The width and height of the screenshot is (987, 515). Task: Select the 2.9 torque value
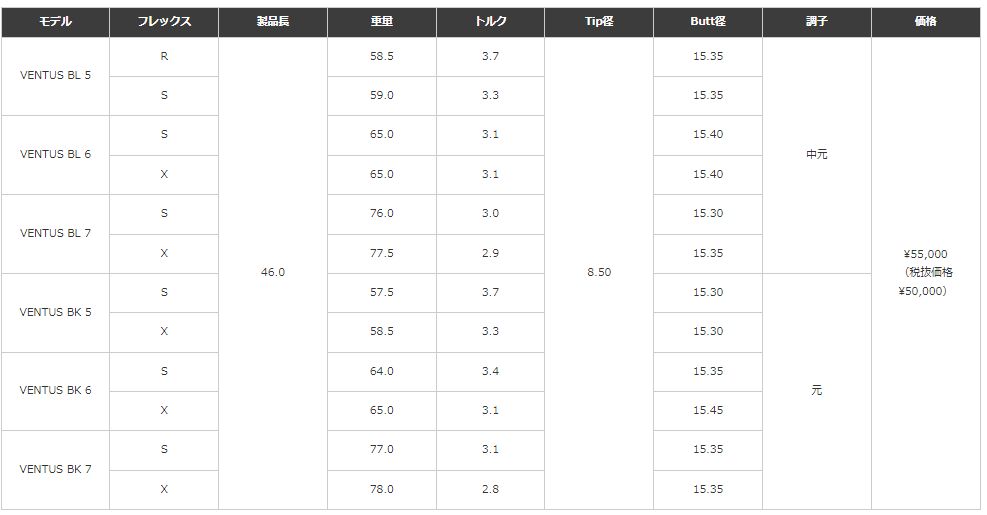[490, 253]
